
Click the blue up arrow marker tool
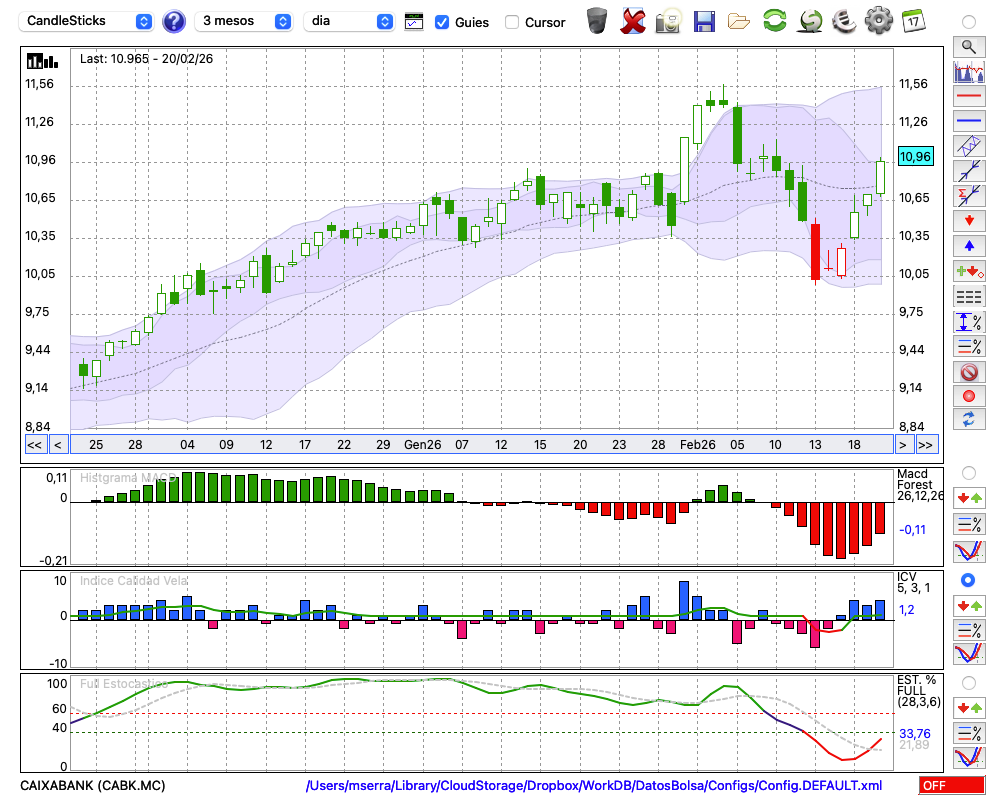click(x=969, y=246)
